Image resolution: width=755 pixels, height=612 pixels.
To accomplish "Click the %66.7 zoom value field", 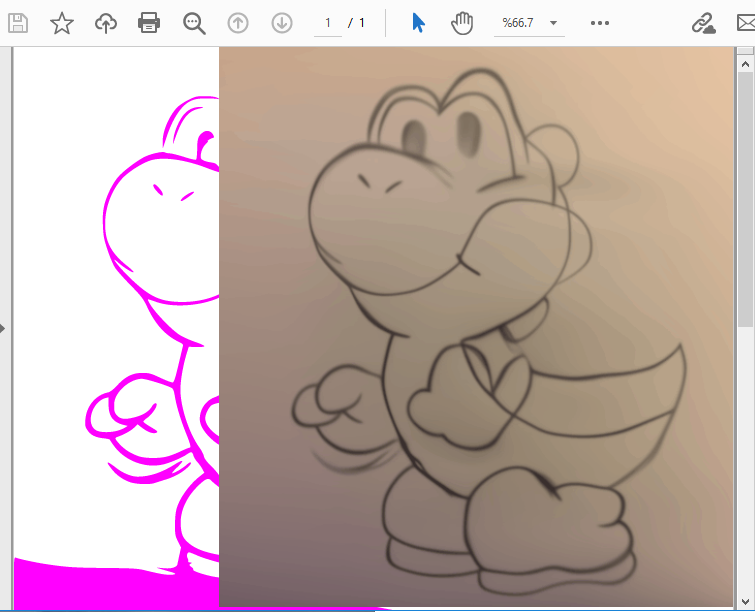I will coord(518,23).
